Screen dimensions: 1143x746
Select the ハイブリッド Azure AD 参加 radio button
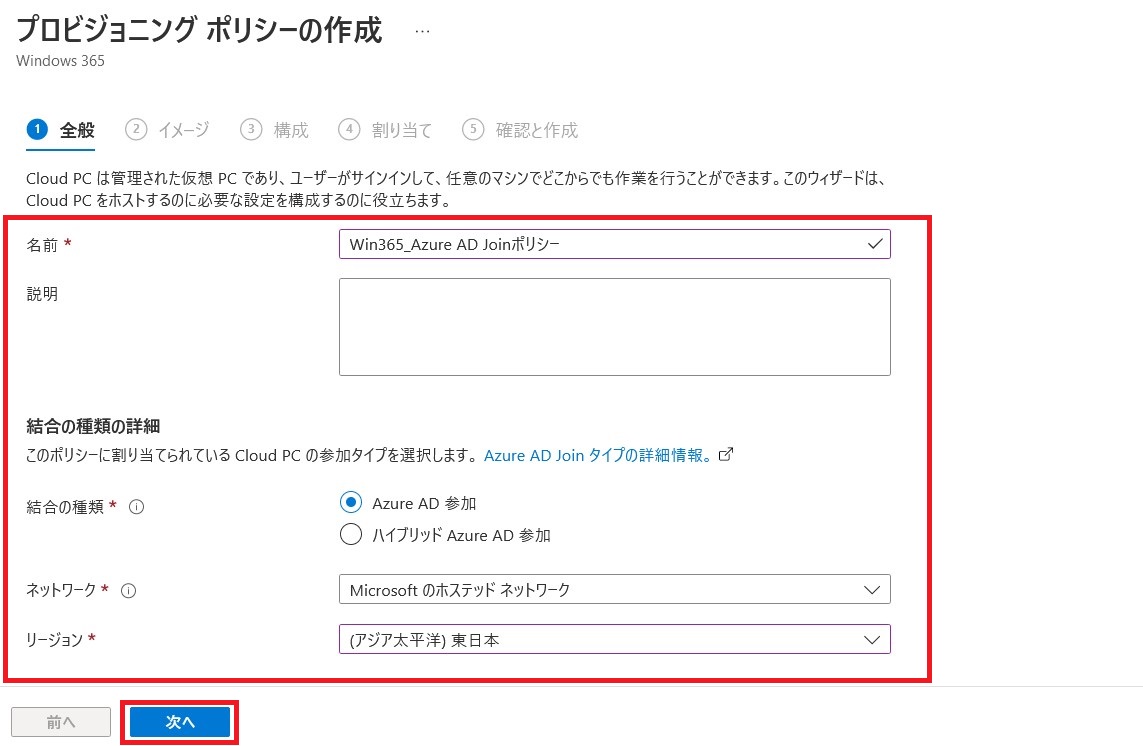click(x=351, y=535)
